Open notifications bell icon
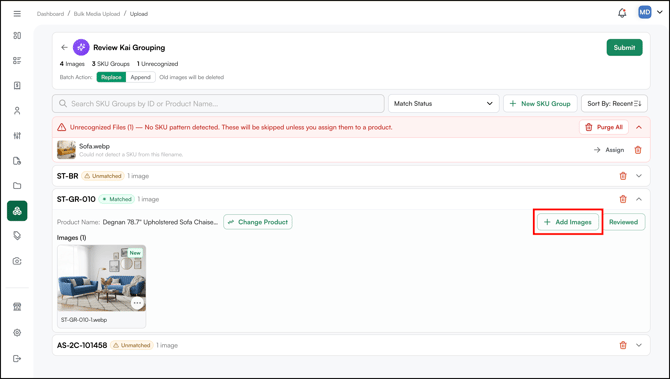 (x=622, y=13)
